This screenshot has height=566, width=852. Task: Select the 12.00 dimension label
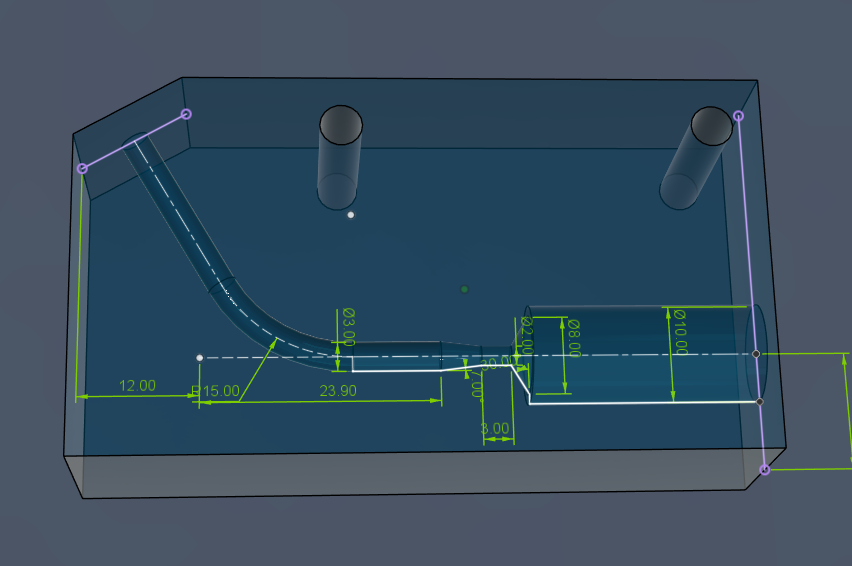pyautogui.click(x=137, y=385)
